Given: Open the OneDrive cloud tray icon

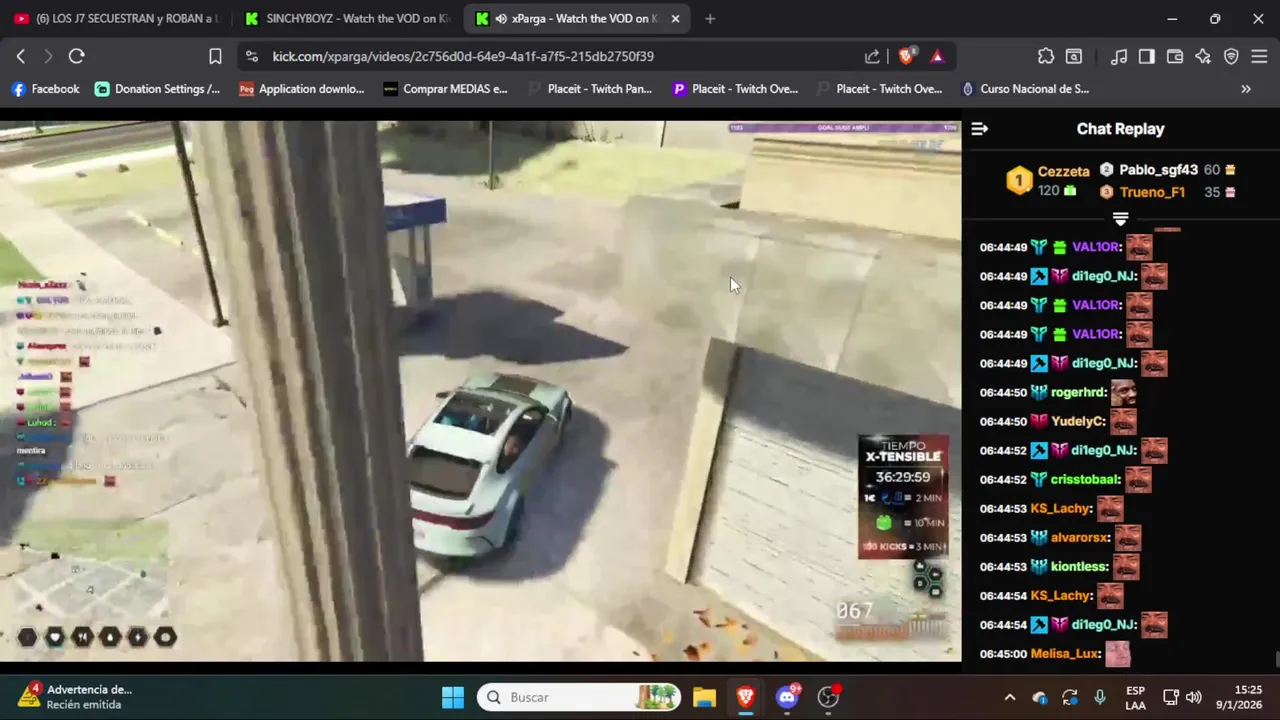Looking at the screenshot, I should 1040,697.
